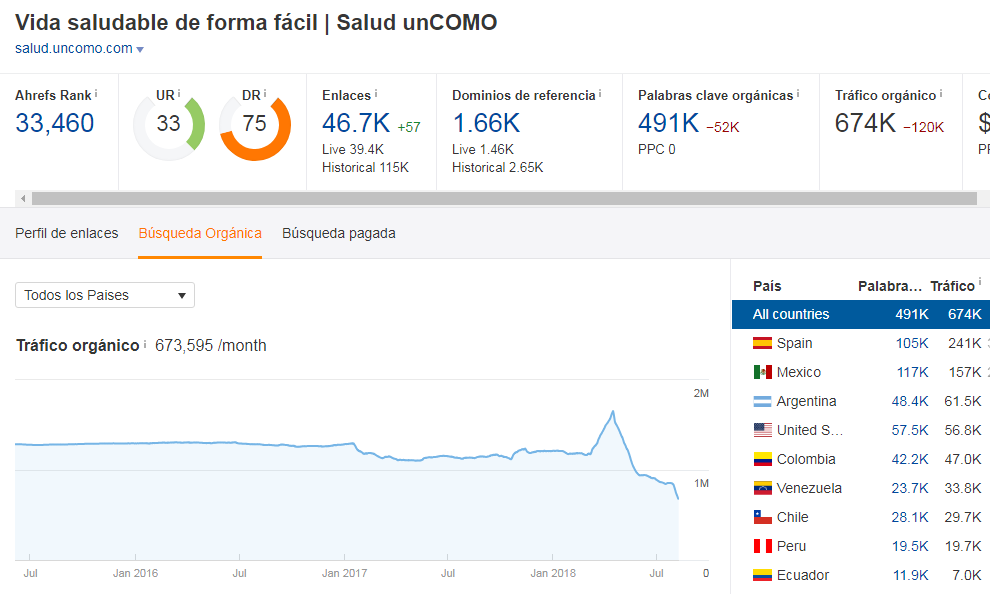This screenshot has width=990, height=594.
Task: Click the Ahrefs Rank value 33,460
Action: (x=55, y=122)
